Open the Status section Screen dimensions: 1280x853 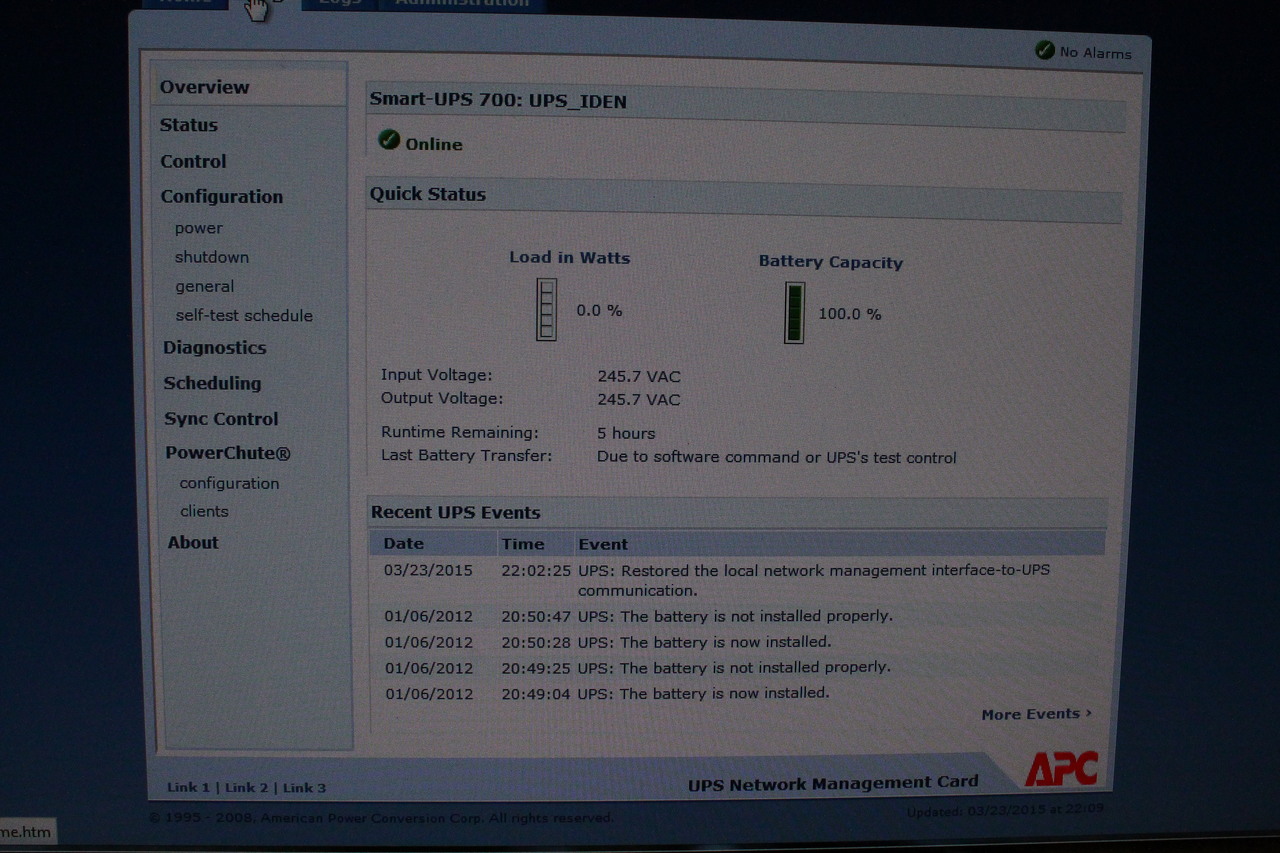click(189, 125)
